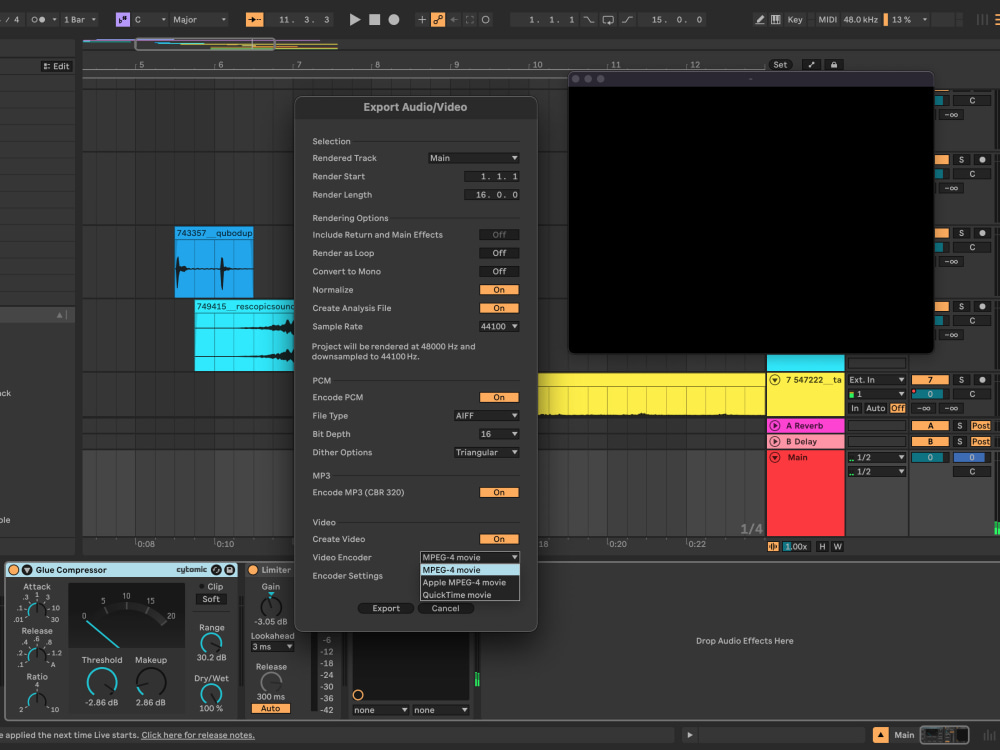Click the icon next to Set button
This screenshot has width=1000, height=750.
click(811, 65)
